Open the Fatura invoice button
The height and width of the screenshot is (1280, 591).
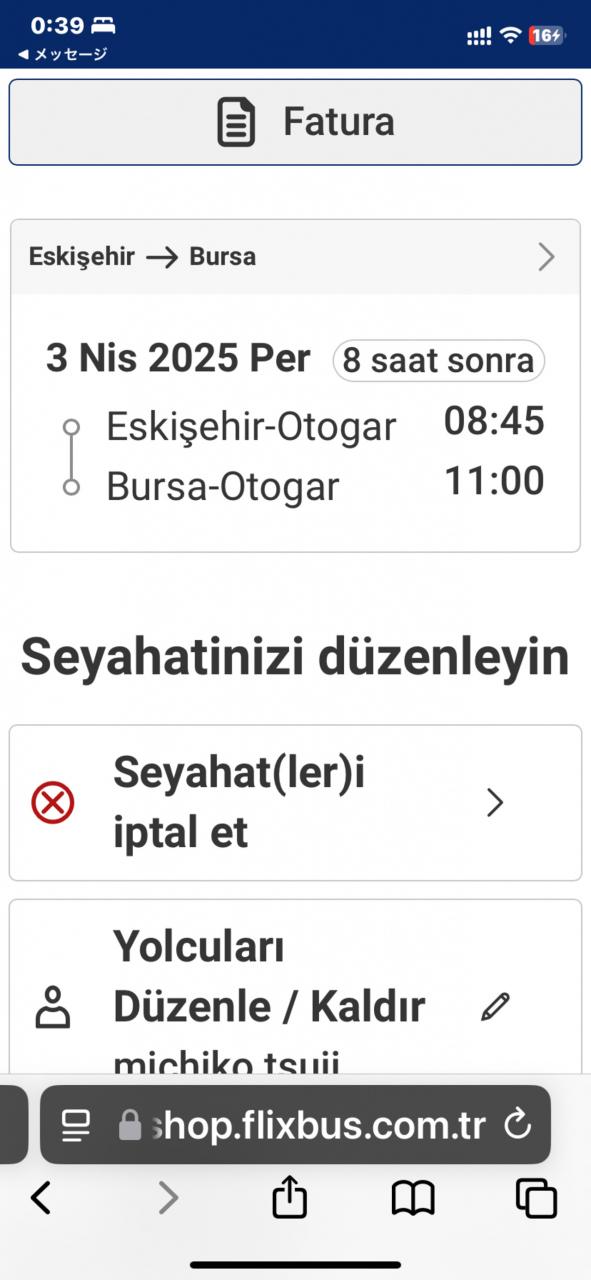(295, 122)
